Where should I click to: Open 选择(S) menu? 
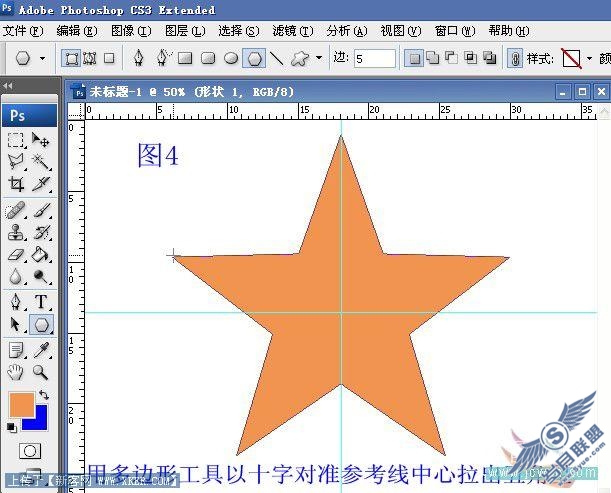(x=239, y=31)
